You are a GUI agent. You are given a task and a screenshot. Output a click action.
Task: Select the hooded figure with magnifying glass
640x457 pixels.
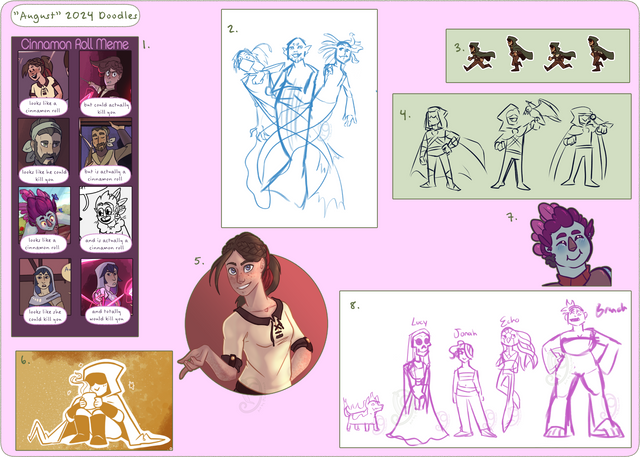[x=580, y=147]
